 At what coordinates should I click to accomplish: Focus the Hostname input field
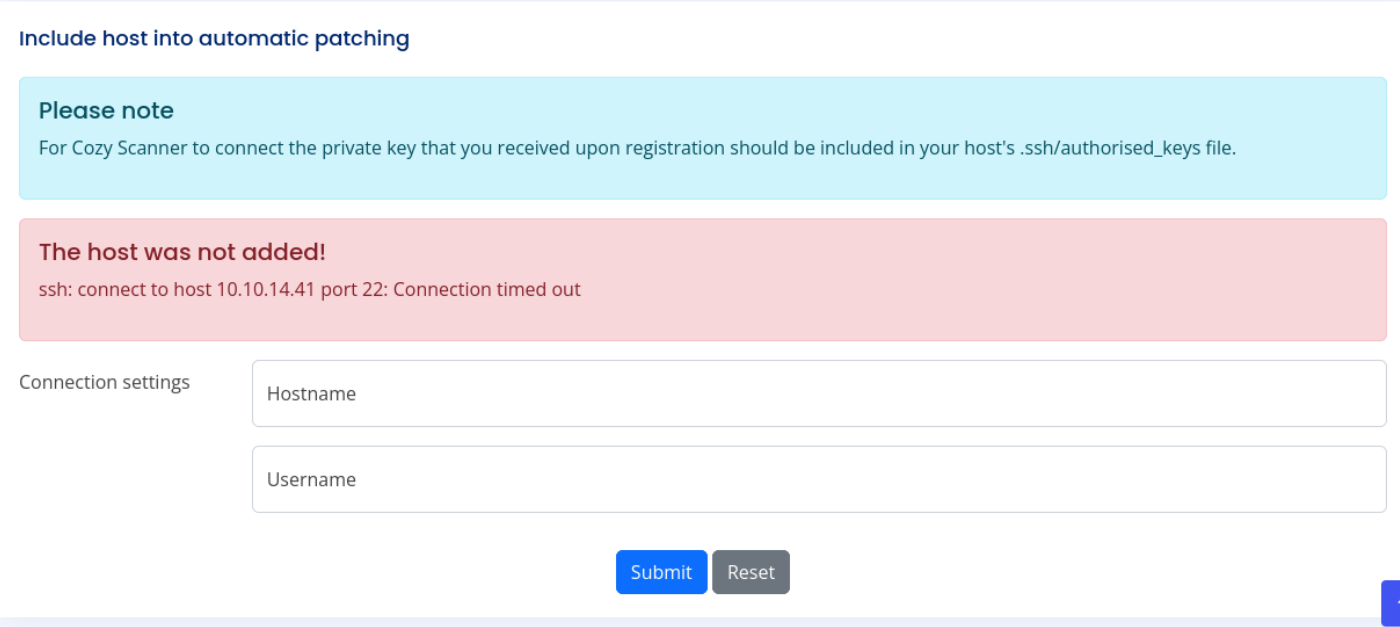(818, 394)
